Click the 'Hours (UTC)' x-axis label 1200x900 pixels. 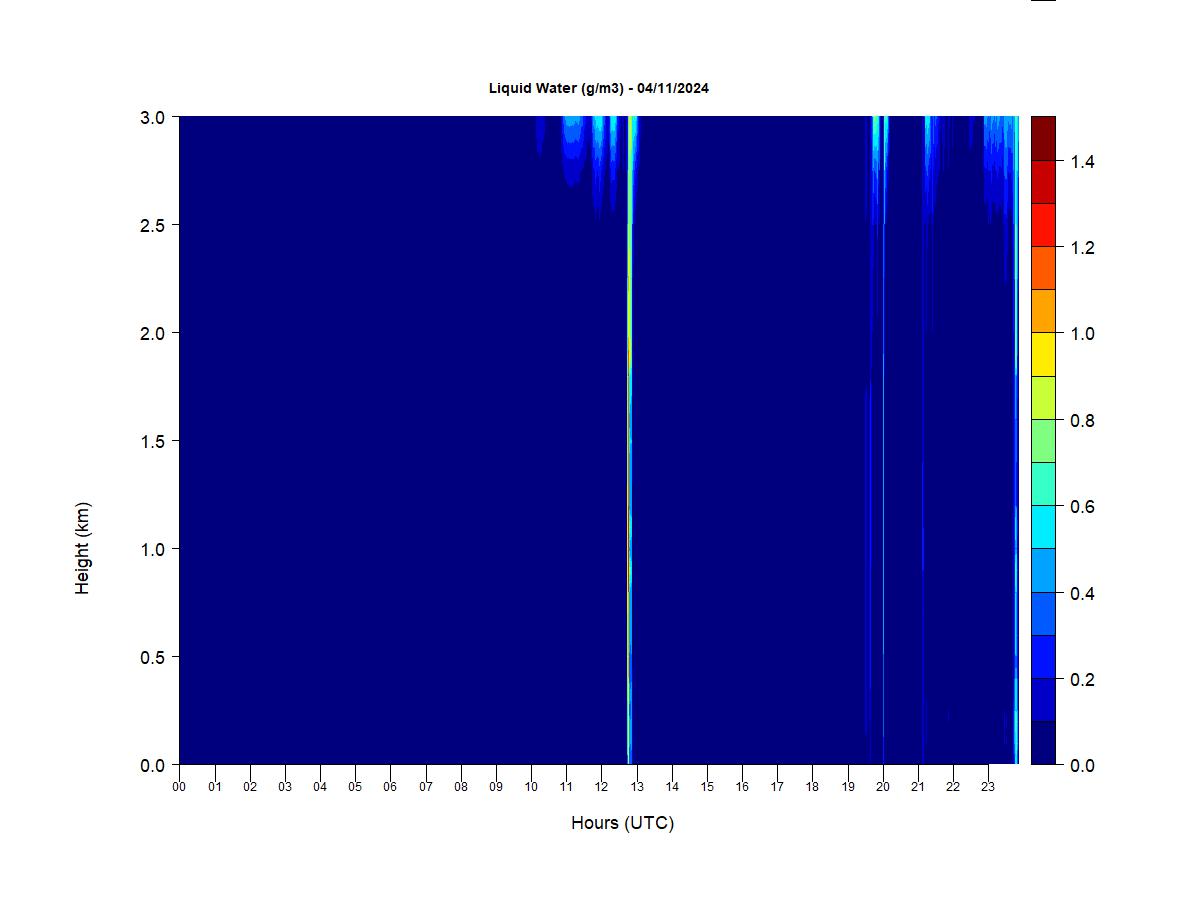point(622,823)
